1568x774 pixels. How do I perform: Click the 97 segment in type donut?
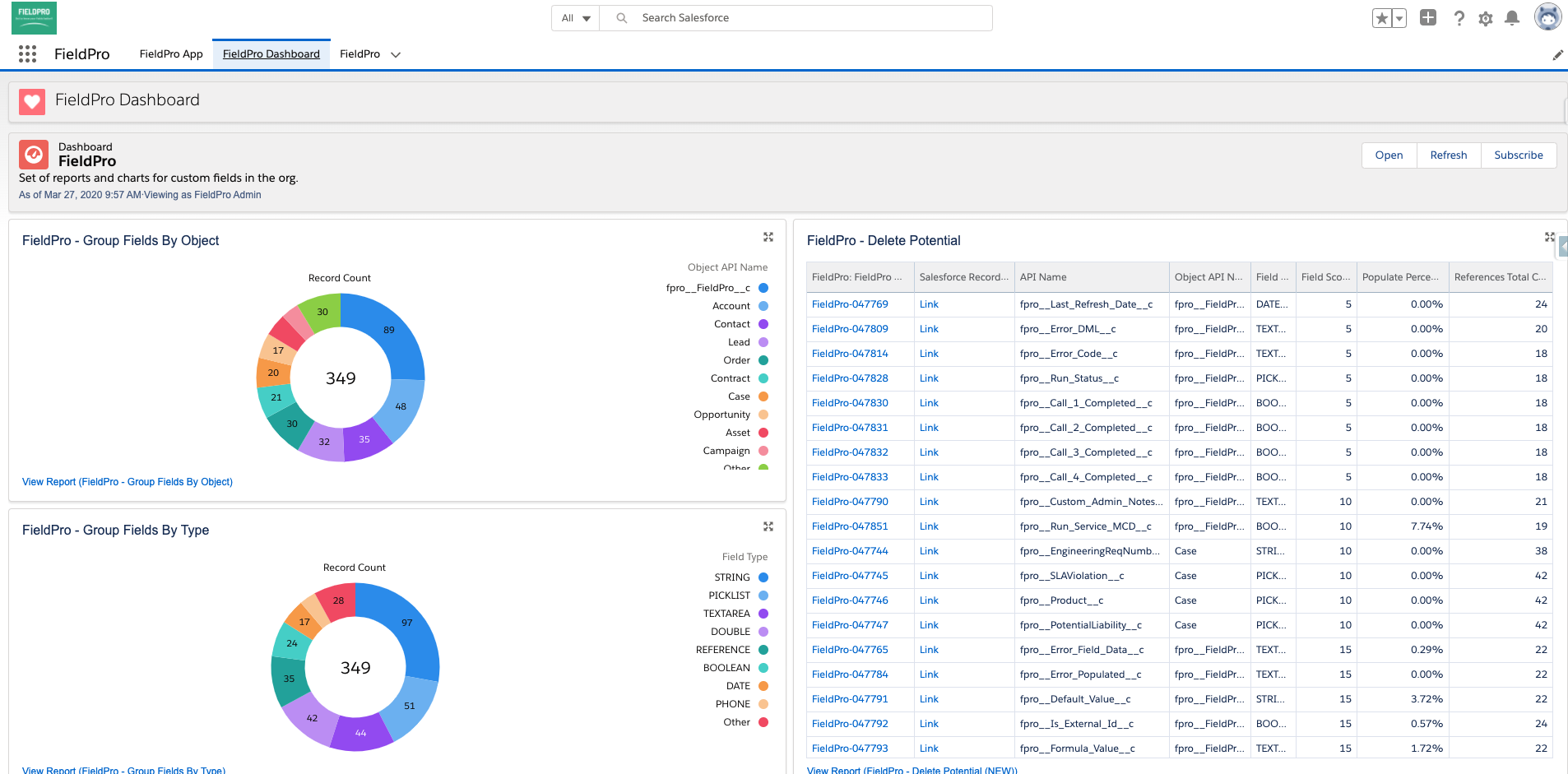(406, 623)
